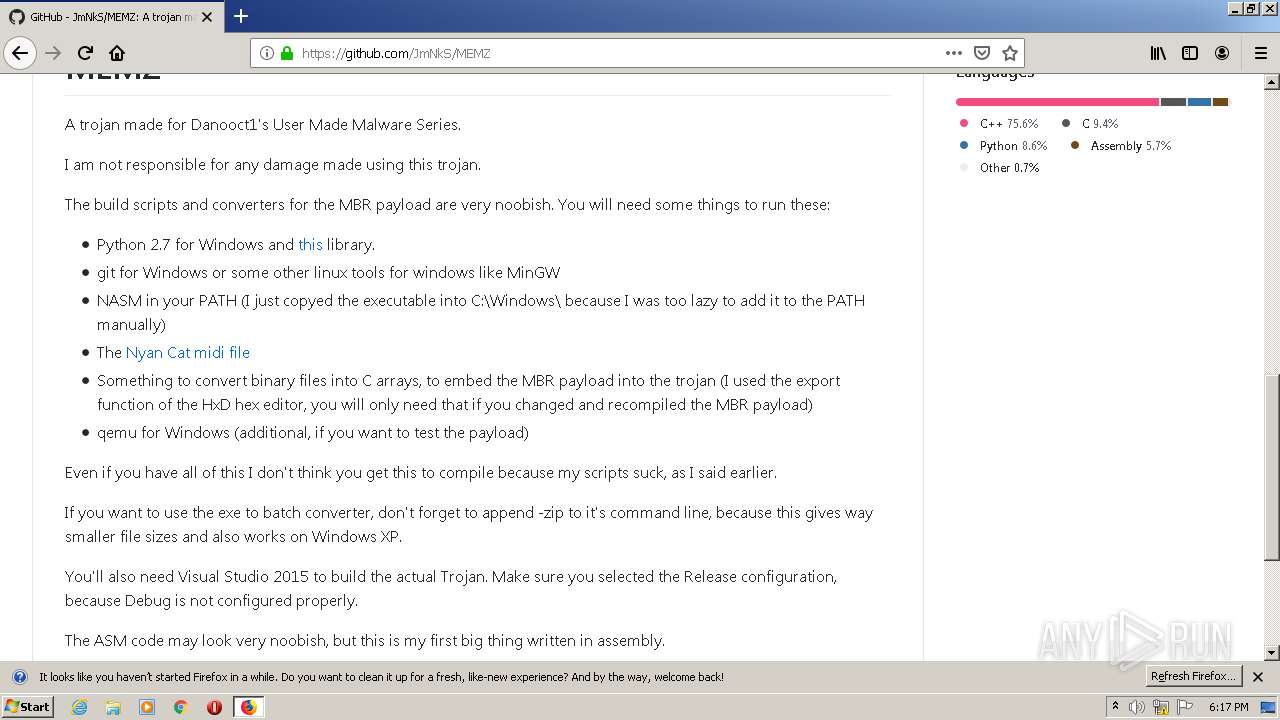Click the Refresh Firefox button

[1193, 676]
